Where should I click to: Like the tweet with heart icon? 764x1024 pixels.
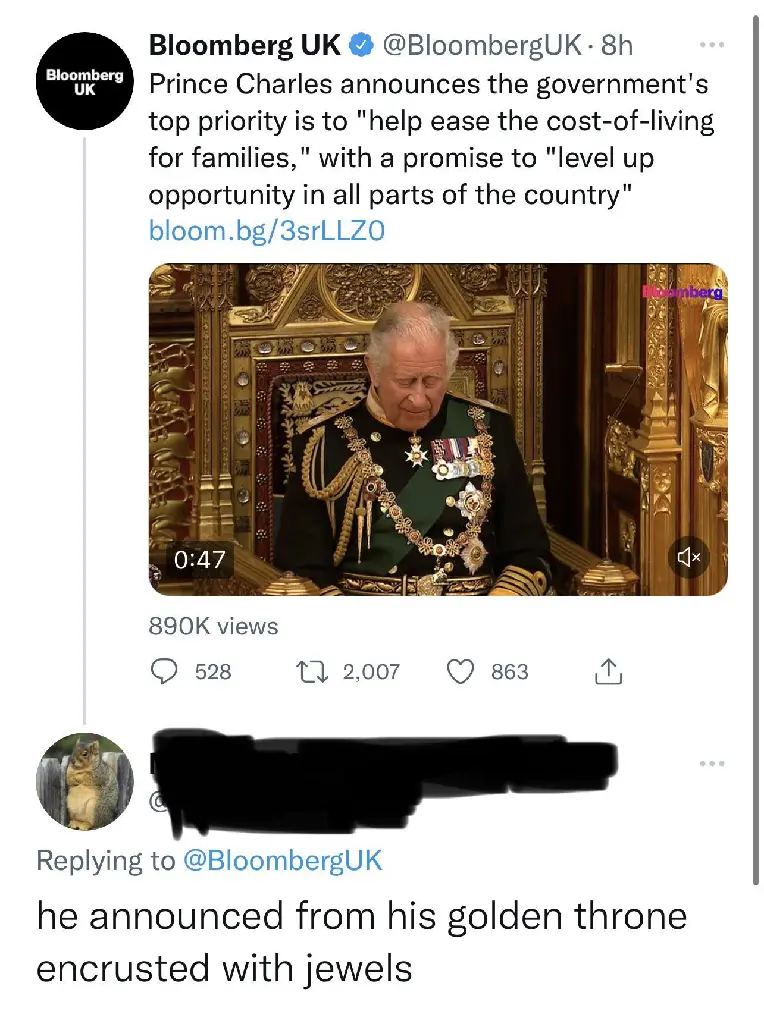[x=460, y=671]
